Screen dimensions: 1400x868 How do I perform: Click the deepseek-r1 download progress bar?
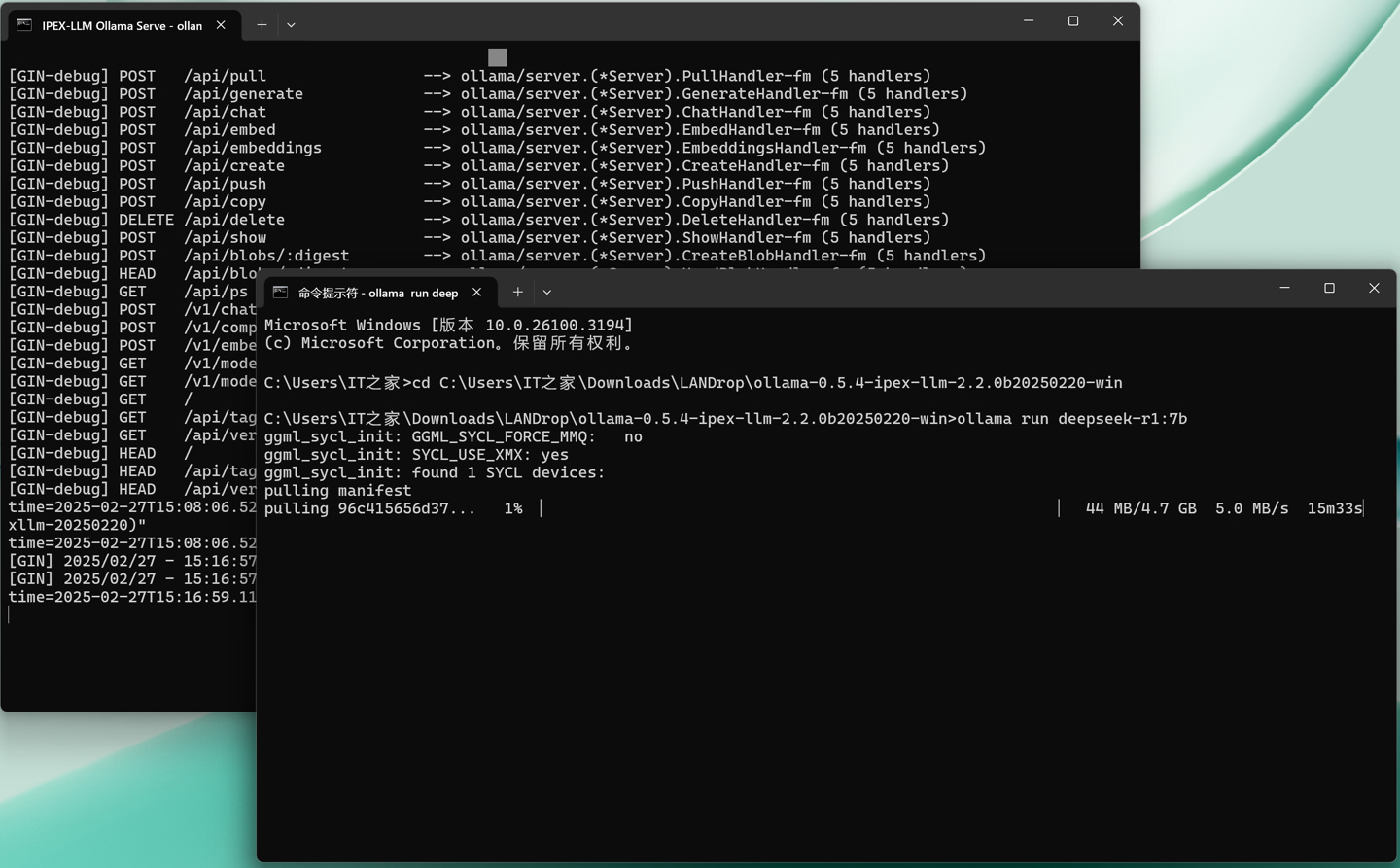pos(799,508)
